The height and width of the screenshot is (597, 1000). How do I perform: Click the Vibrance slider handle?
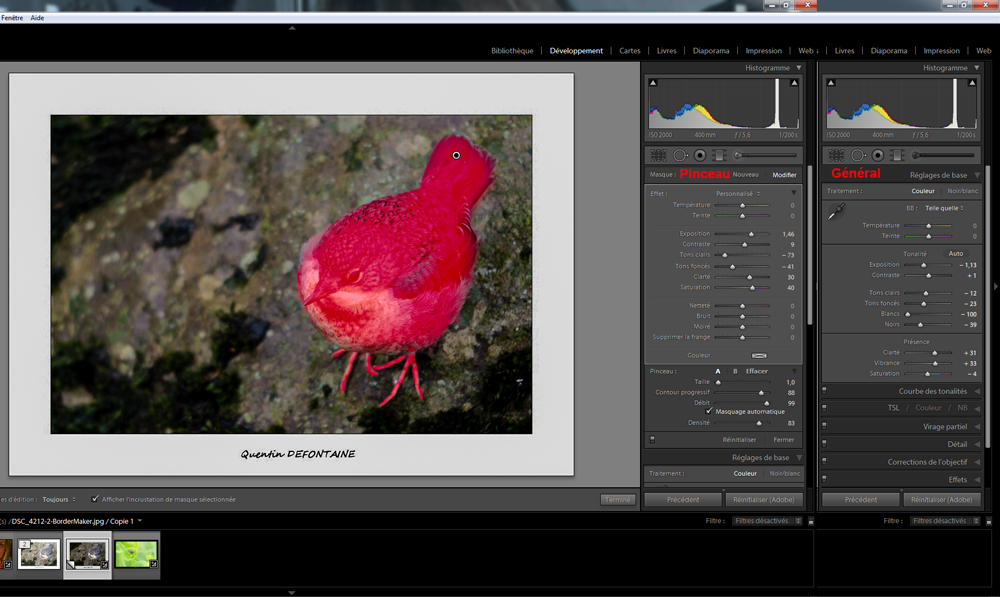pyautogui.click(x=936, y=364)
